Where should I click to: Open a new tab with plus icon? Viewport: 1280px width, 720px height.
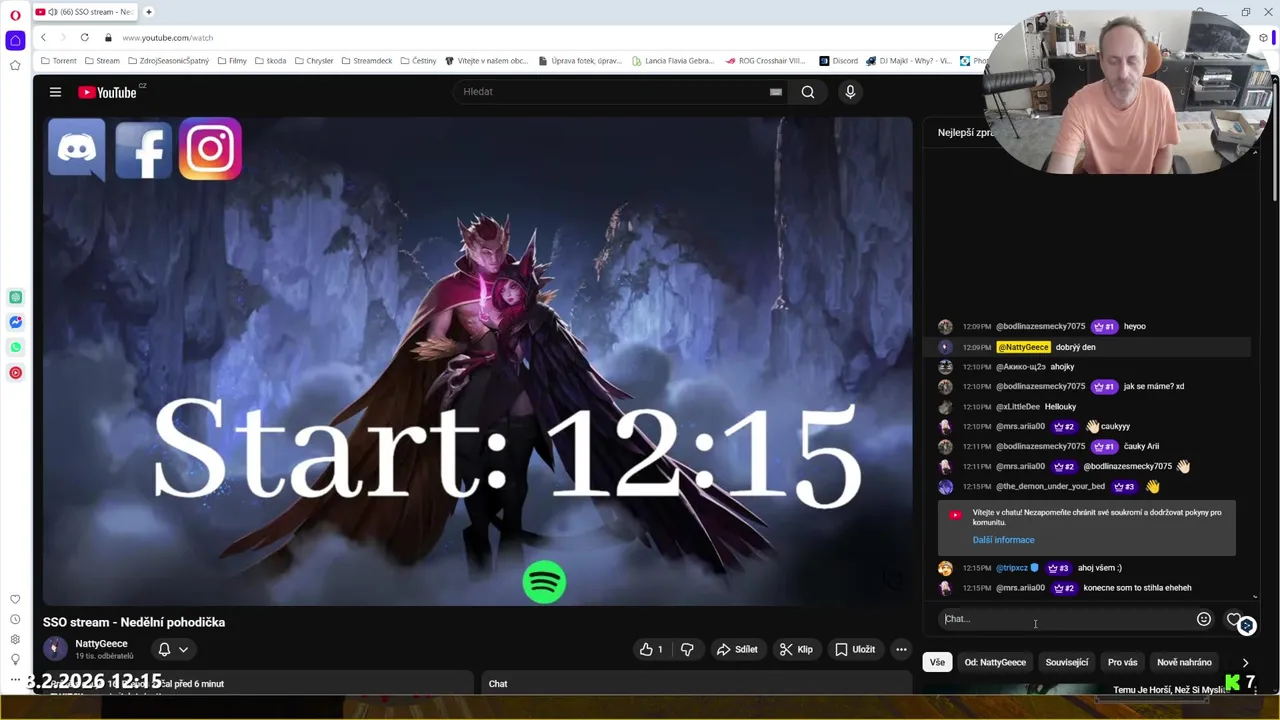pyautogui.click(x=148, y=12)
